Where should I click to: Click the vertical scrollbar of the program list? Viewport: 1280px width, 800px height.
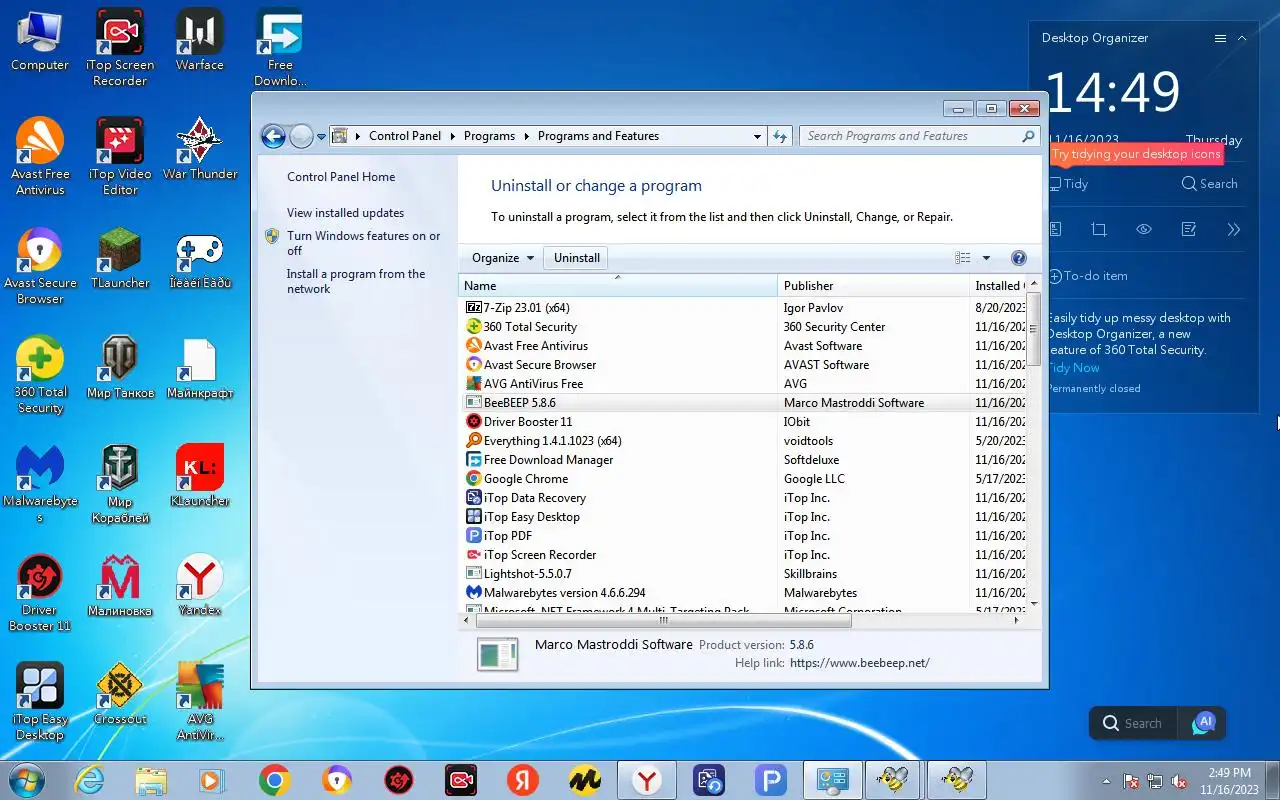tap(1034, 330)
